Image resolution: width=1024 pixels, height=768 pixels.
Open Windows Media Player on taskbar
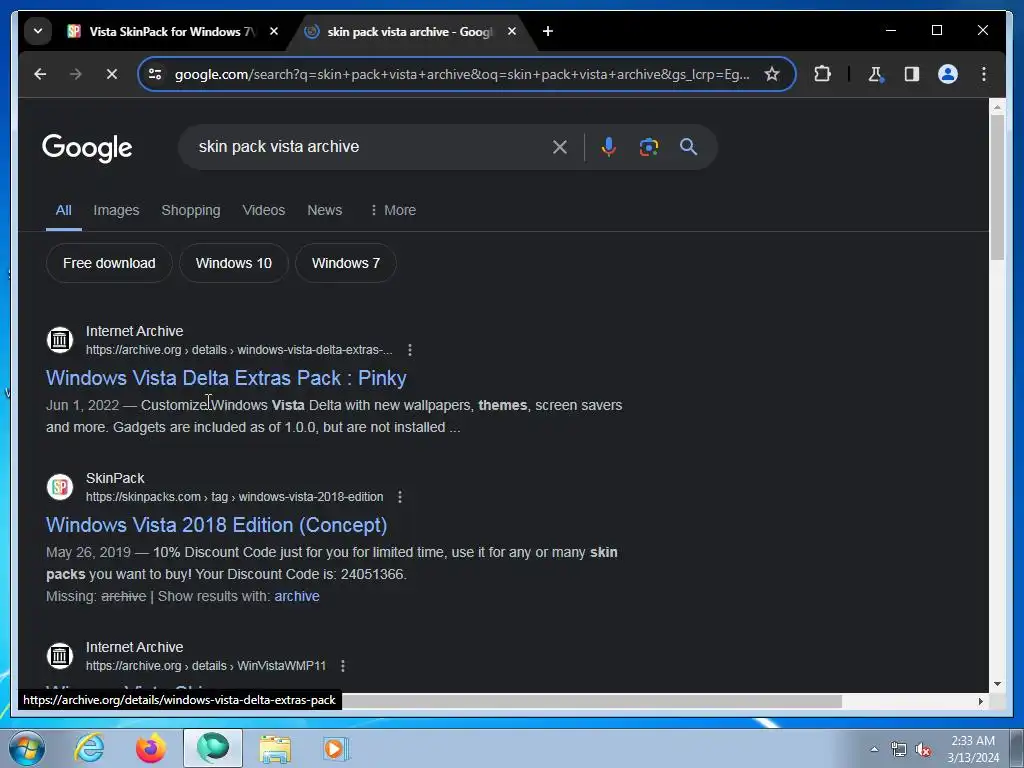coord(336,748)
